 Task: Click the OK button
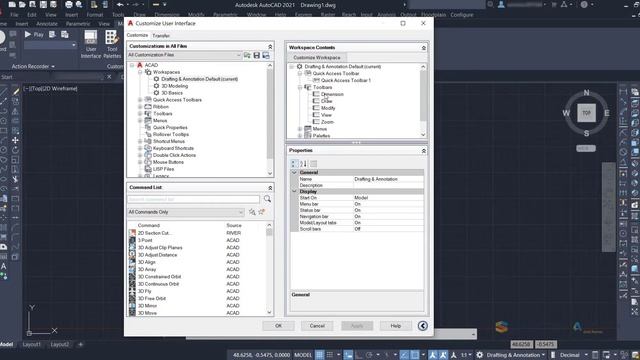(x=278, y=326)
